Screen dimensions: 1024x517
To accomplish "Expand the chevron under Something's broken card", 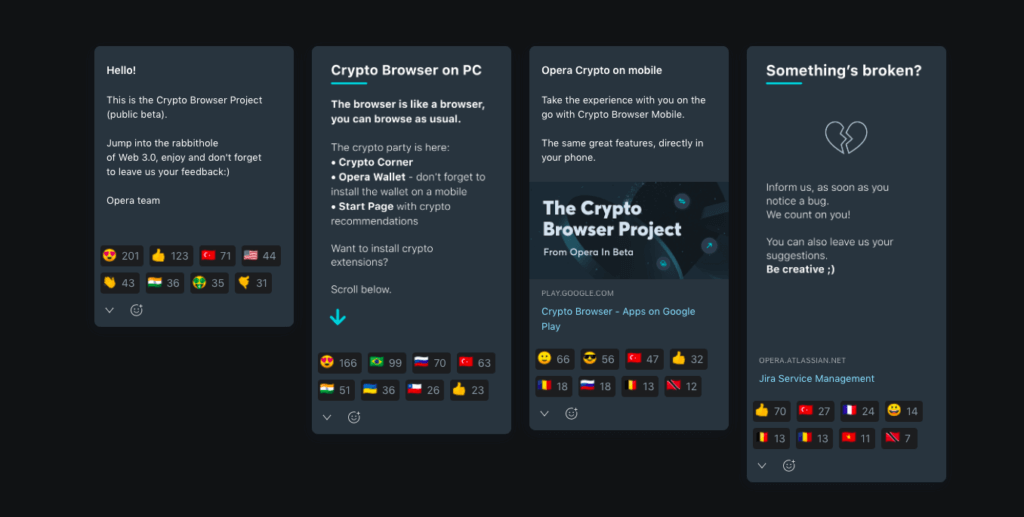I will [762, 465].
